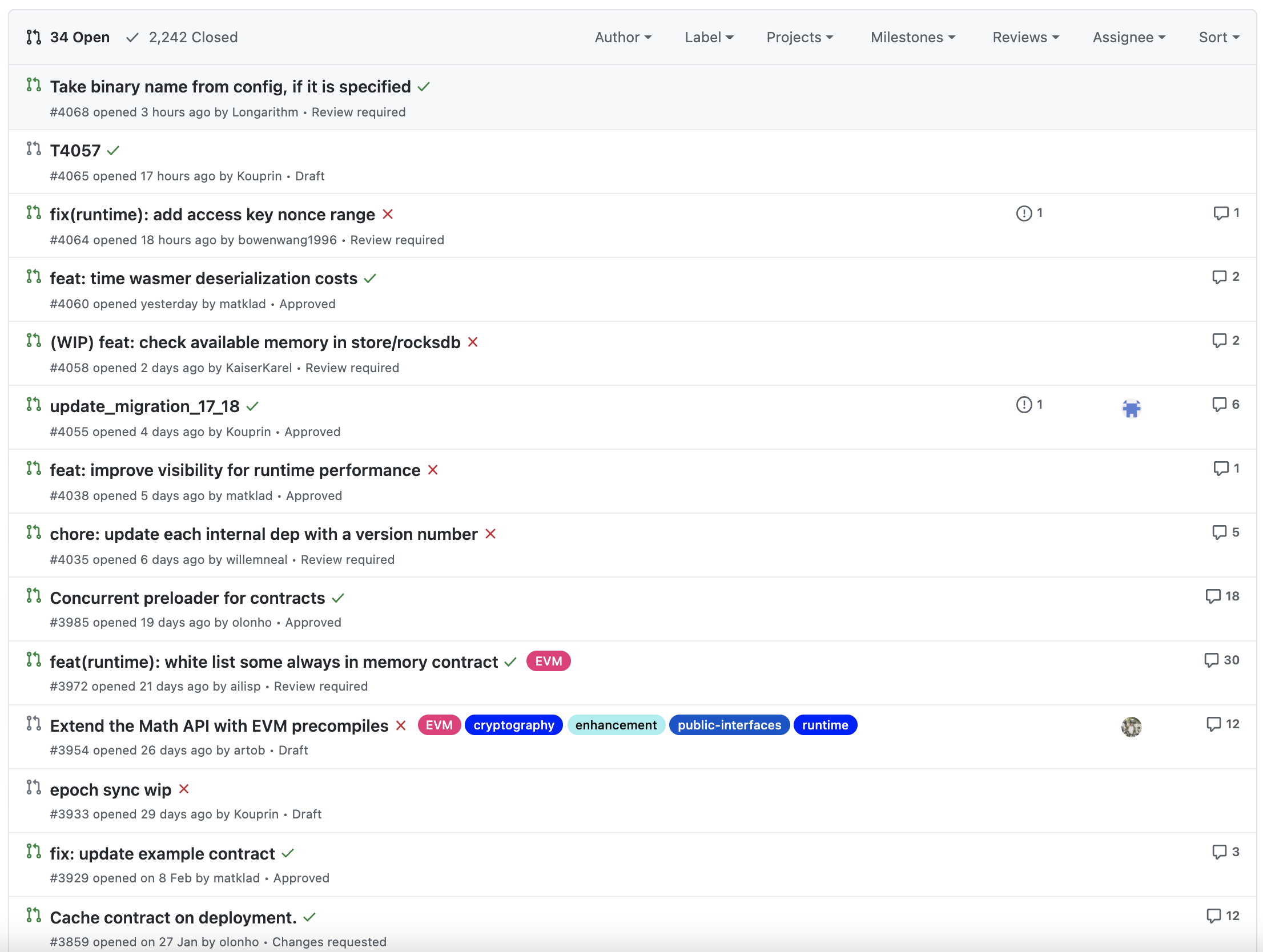The height and width of the screenshot is (952, 1263).
Task: Click the failed X beside fix(runtime) nonce range
Action: pos(388,215)
